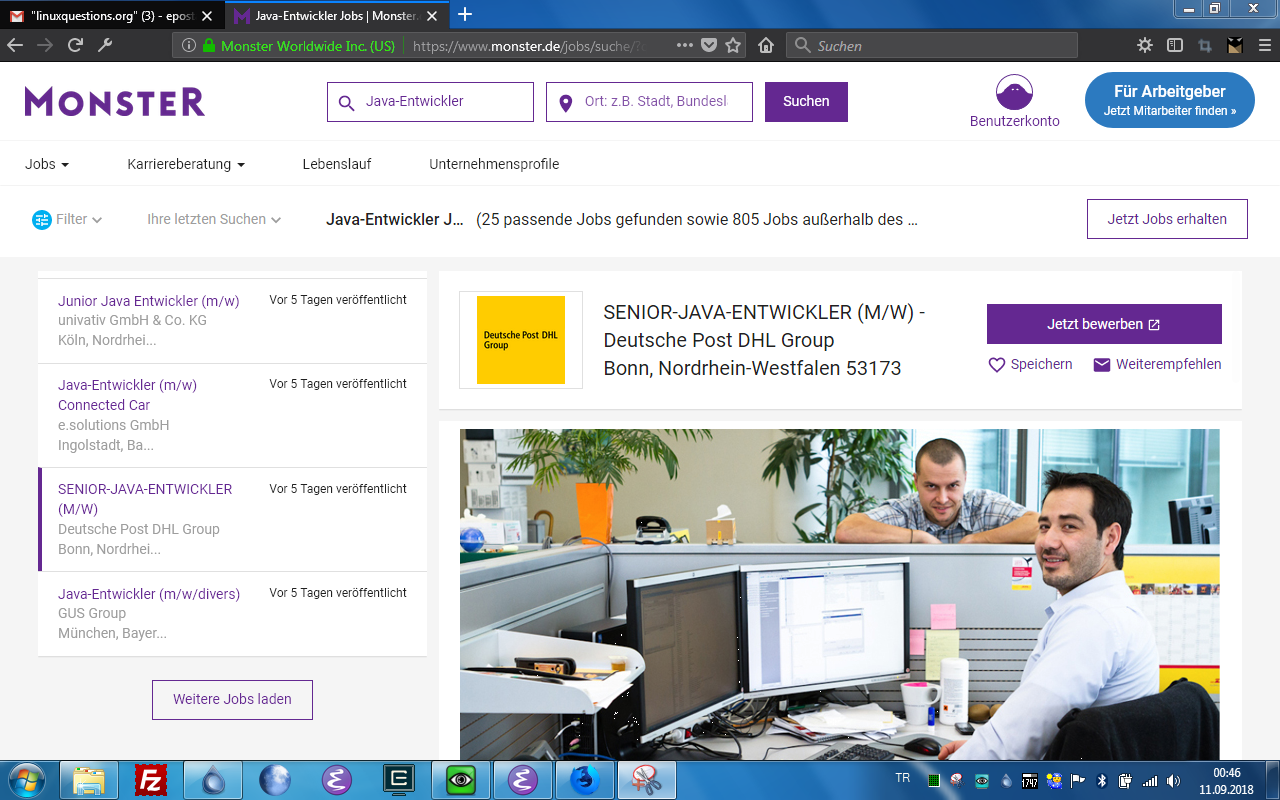Screen dimensions: 1280x800
Task: Click the purple Suchen search button
Action: point(806,102)
